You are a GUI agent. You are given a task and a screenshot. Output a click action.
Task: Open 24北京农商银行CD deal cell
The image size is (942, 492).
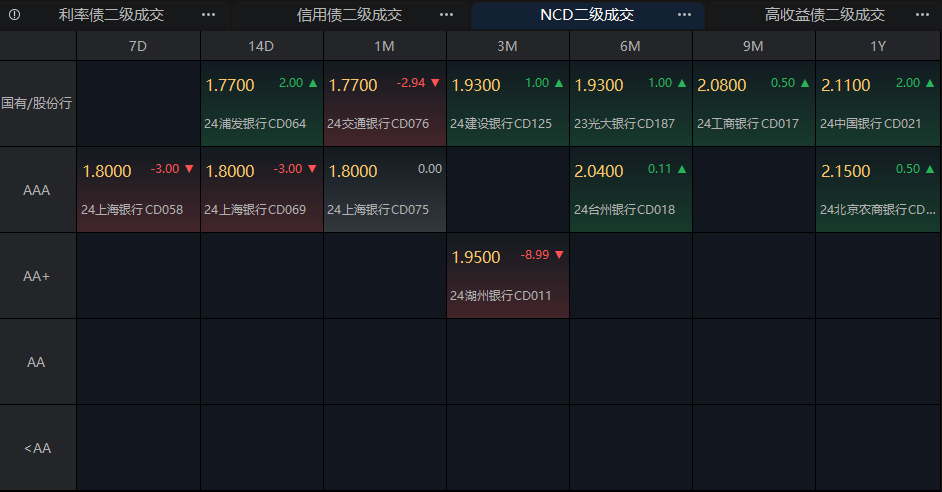(x=878, y=190)
